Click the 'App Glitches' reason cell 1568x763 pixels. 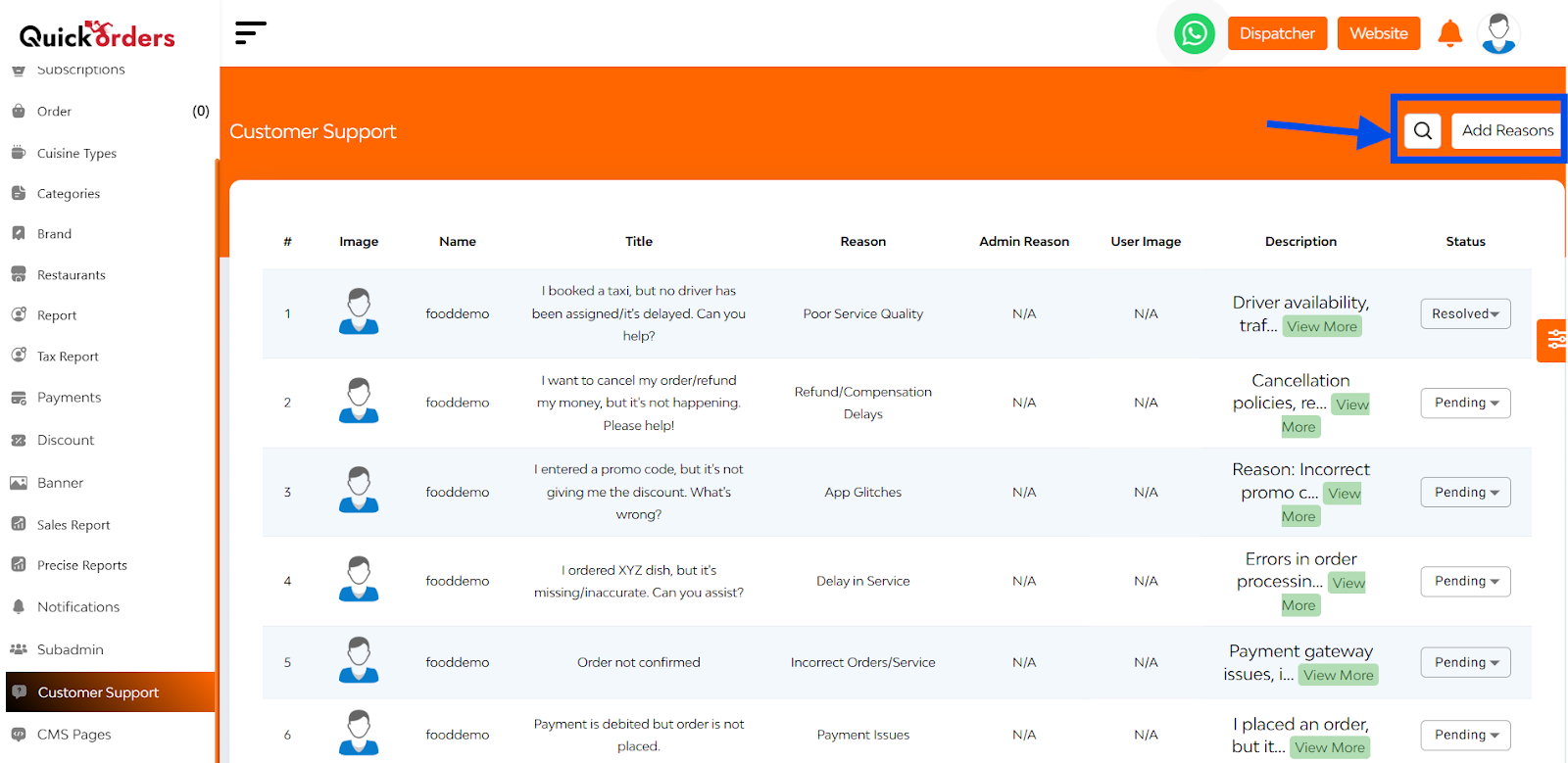point(862,492)
